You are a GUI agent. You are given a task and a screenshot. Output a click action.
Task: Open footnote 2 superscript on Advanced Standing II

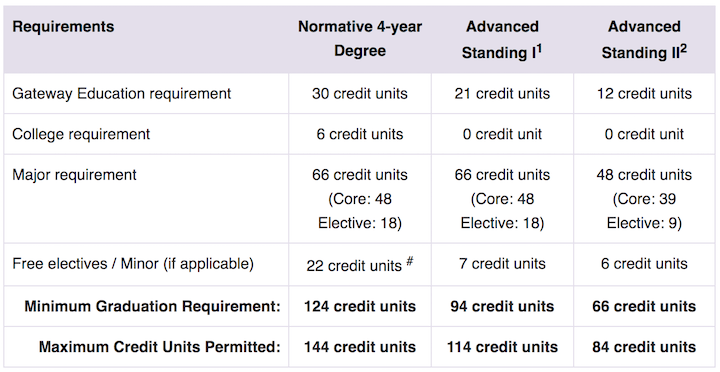[x=683, y=49]
